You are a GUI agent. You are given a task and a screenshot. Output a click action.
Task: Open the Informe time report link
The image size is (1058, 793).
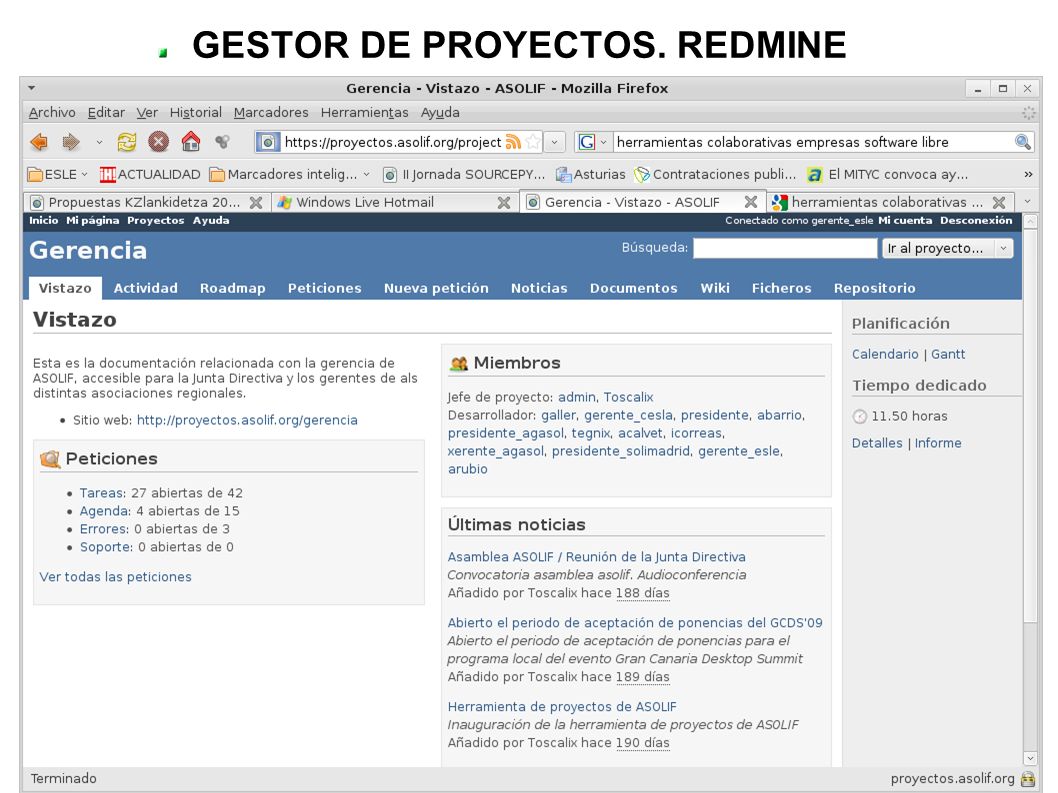click(x=938, y=443)
